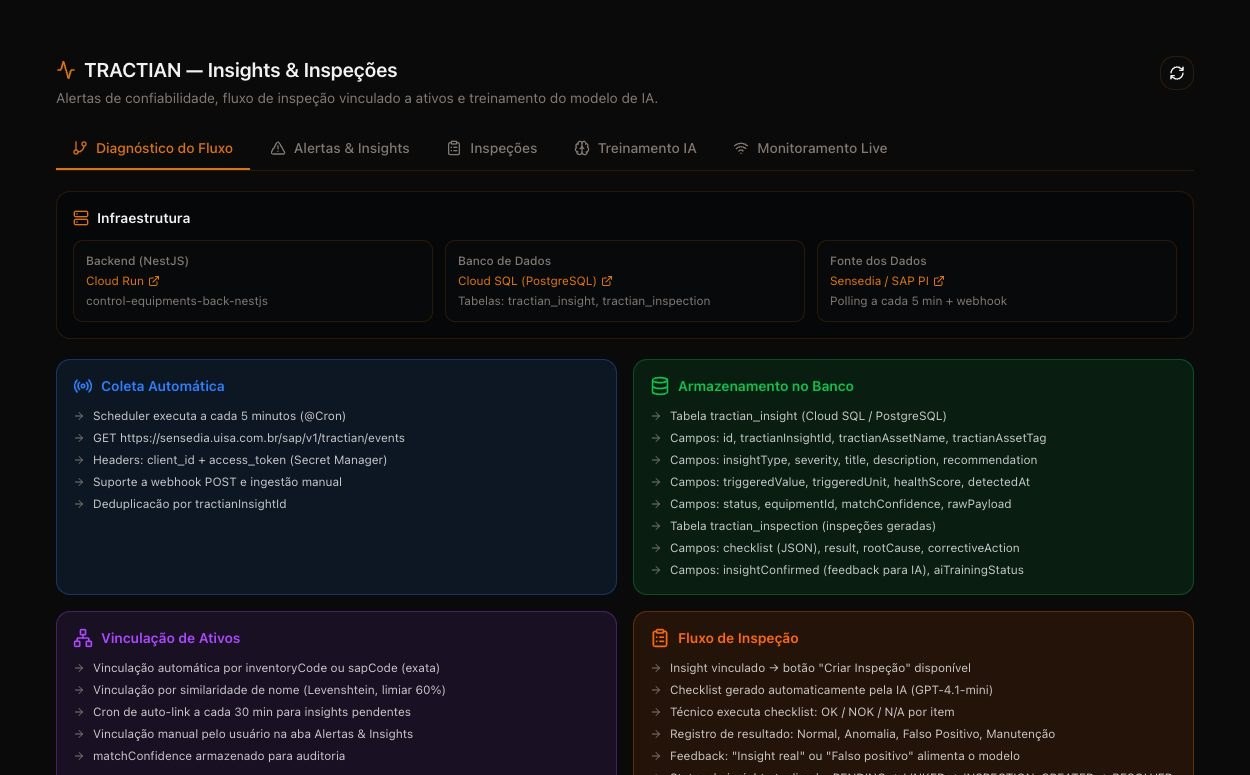Click 'Vinculação automática por inventoryCode' line
The image size is (1250, 775).
[x=266, y=668]
